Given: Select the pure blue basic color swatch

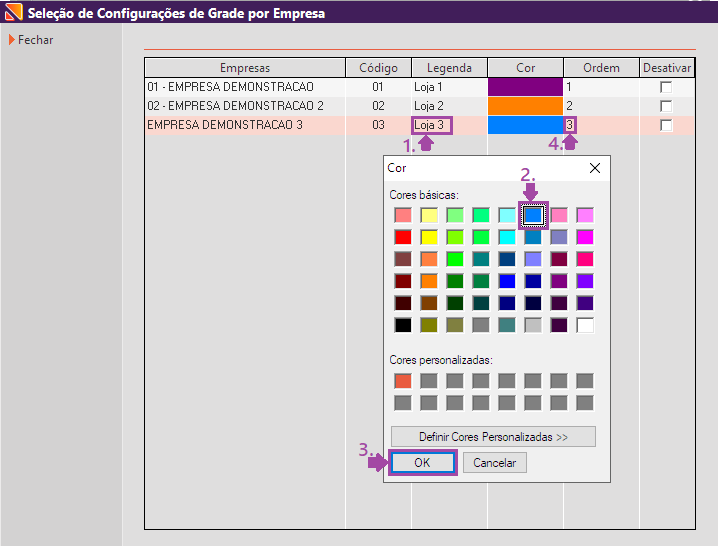Looking at the screenshot, I should coord(507,281).
